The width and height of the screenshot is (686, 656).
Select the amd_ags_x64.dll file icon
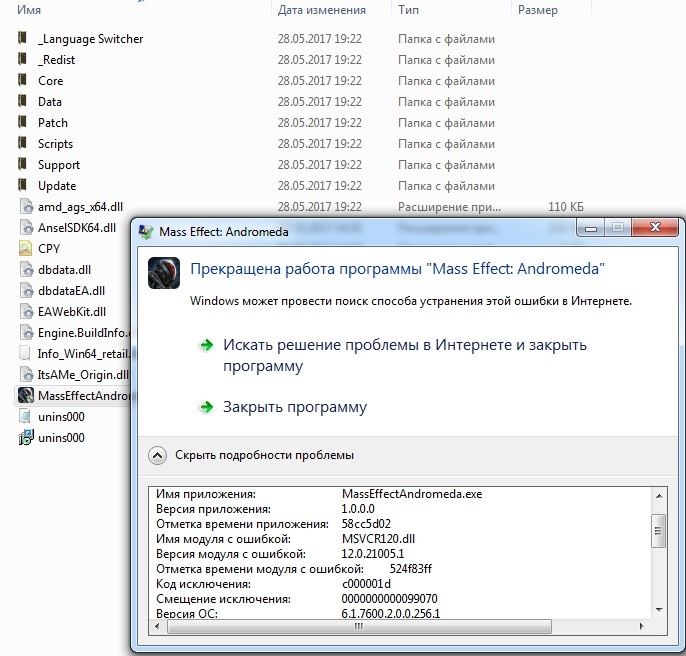[26, 206]
